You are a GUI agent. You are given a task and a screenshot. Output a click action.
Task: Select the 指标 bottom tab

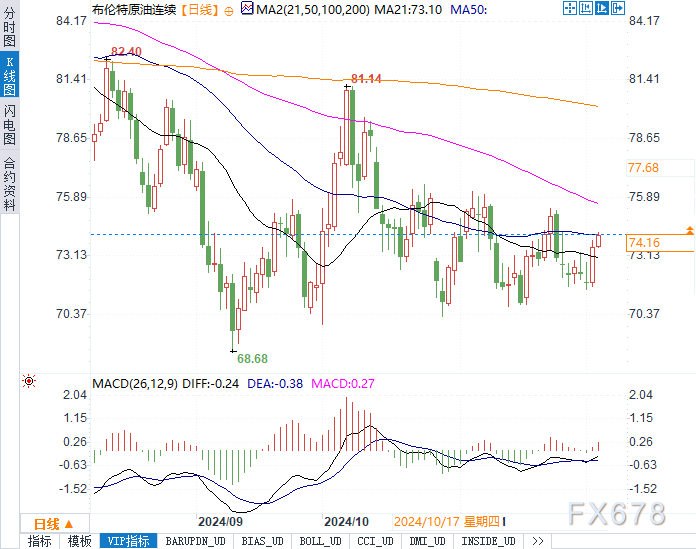(40, 541)
